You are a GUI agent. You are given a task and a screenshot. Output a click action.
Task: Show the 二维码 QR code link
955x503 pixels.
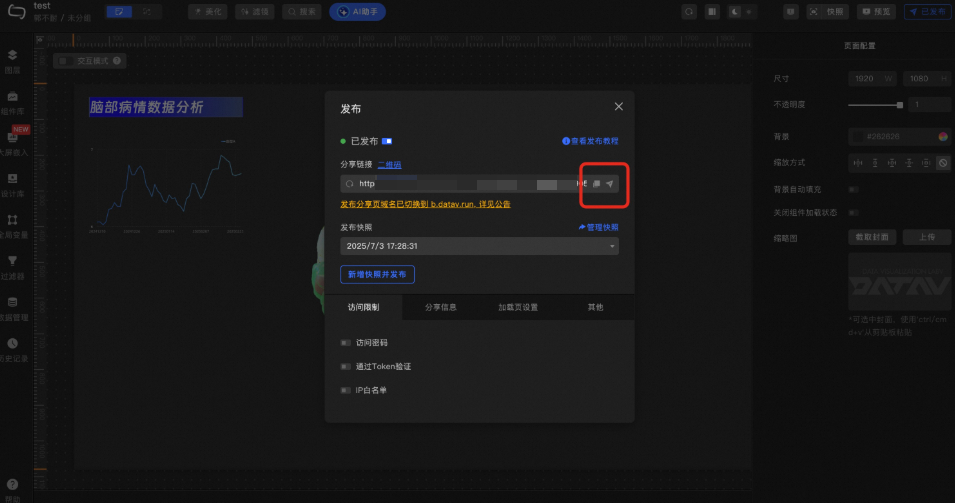[x=390, y=164]
